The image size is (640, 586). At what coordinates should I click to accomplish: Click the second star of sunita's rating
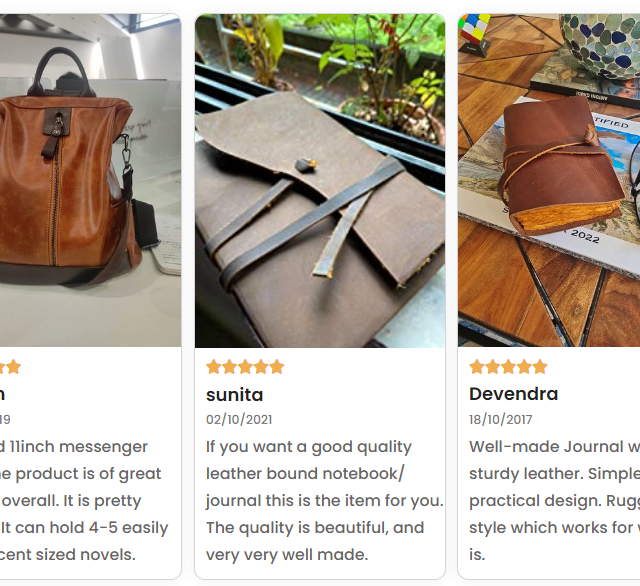click(x=229, y=367)
